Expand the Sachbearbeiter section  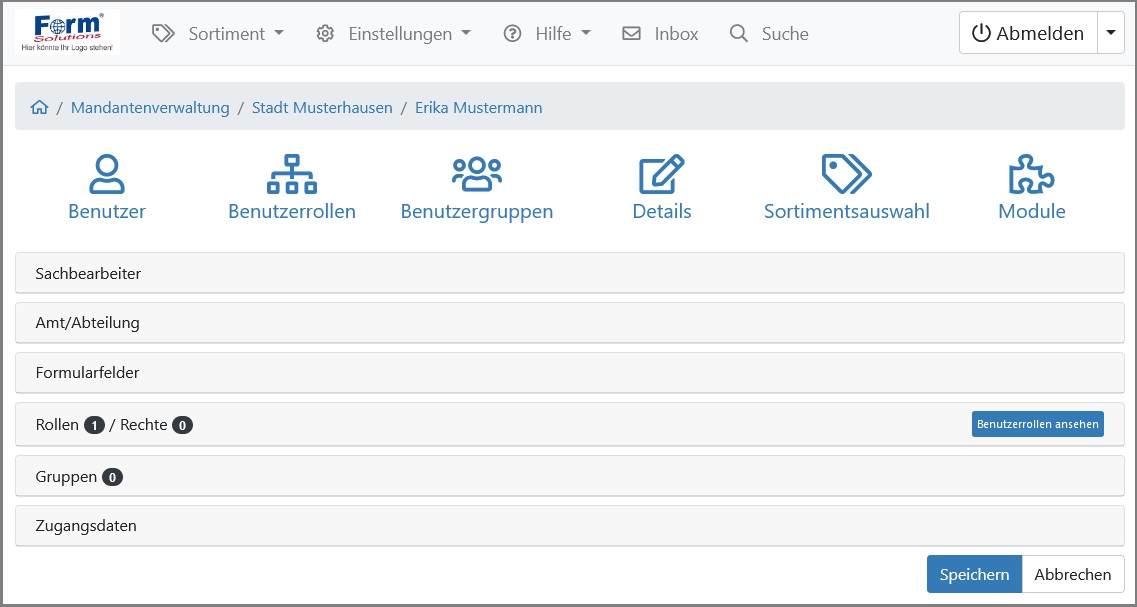pos(570,273)
